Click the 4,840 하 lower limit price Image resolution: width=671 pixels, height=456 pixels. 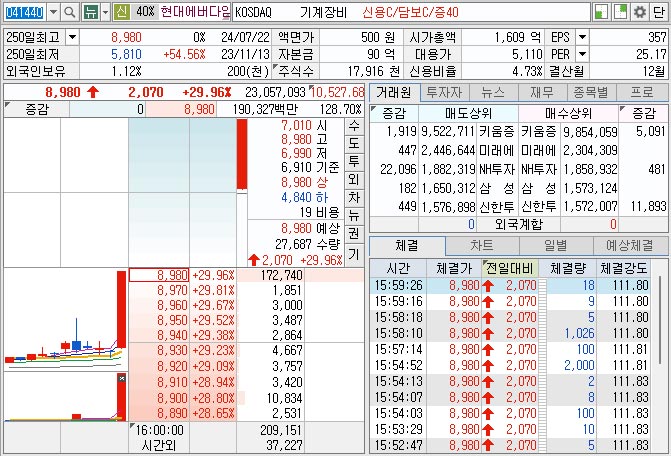305,197
